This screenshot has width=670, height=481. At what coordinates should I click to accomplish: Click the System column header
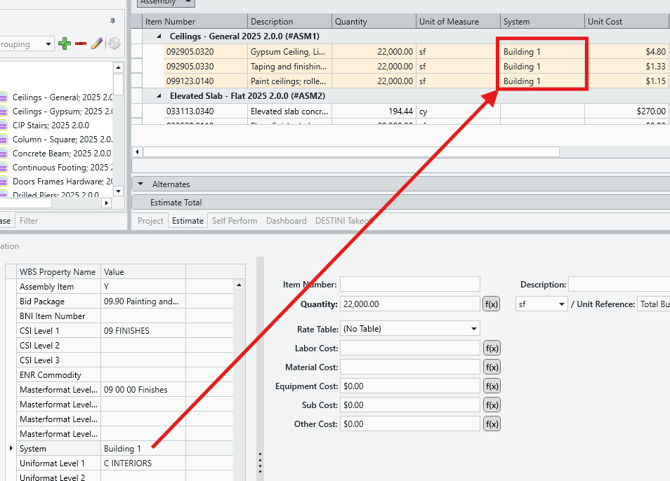click(540, 21)
